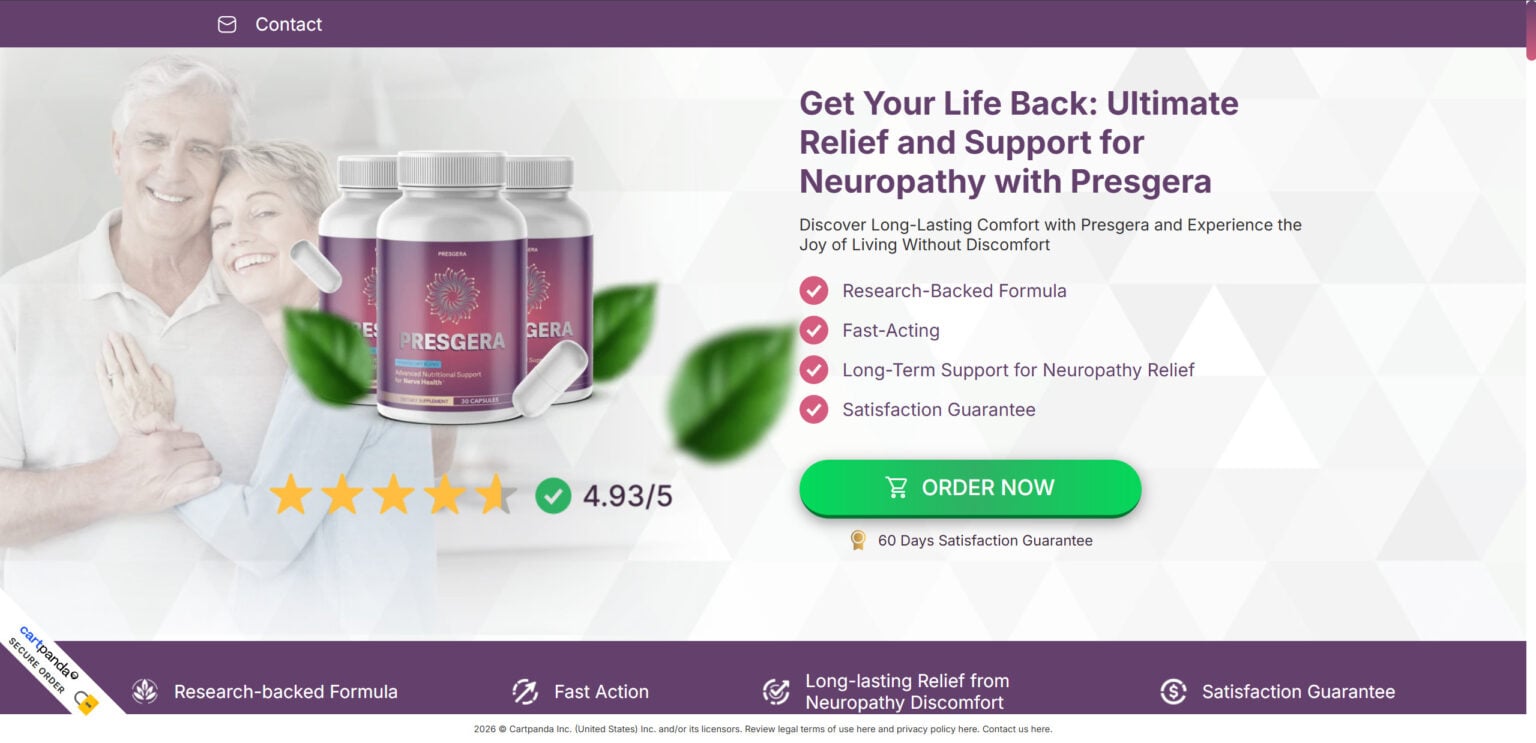The height and width of the screenshot is (743, 1536).
Task: Click the page vertical scrollbar thumb
Action: 1531,31
